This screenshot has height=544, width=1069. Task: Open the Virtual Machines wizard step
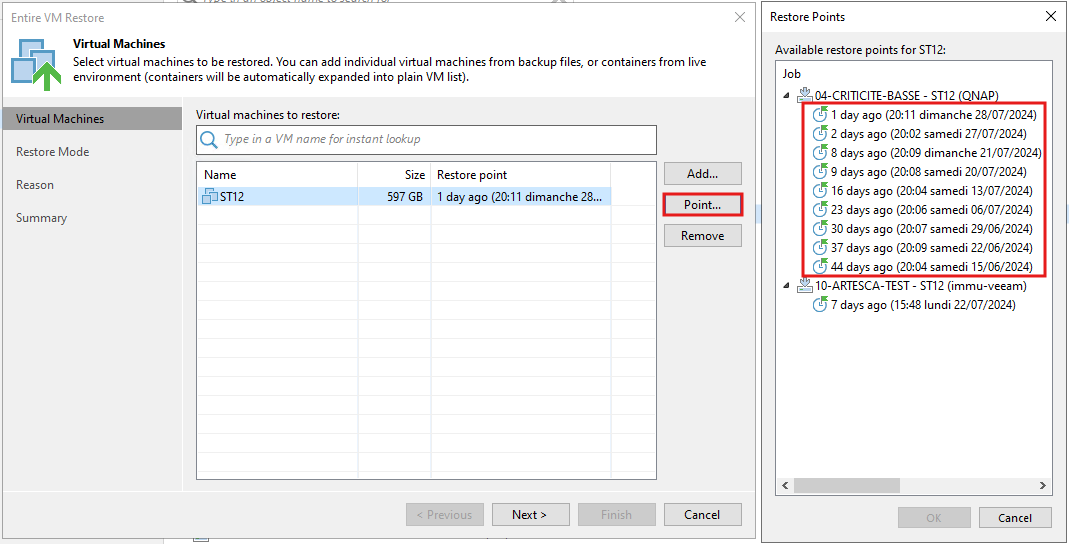tap(92, 119)
